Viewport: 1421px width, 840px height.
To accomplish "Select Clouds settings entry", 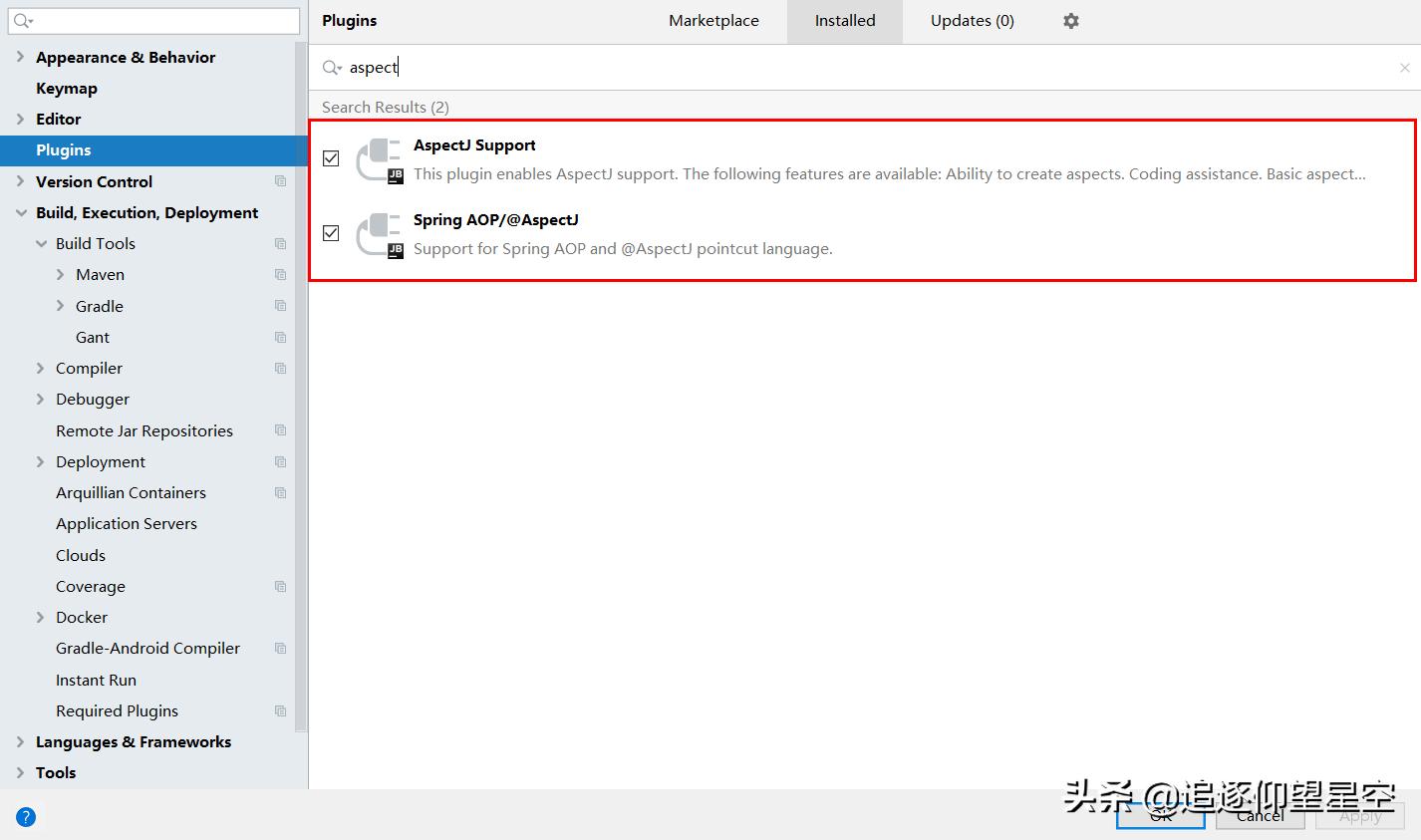I will tap(81, 555).
